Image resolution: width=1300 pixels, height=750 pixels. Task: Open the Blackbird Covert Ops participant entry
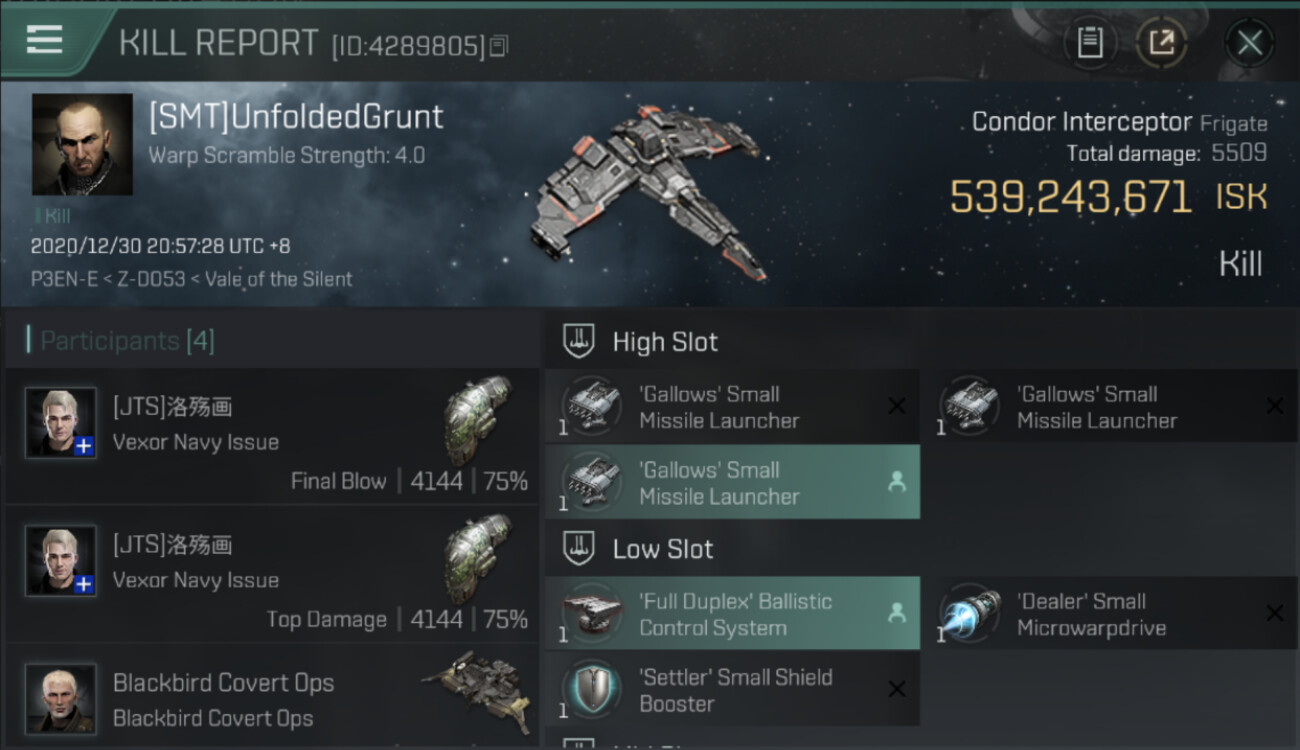272,698
